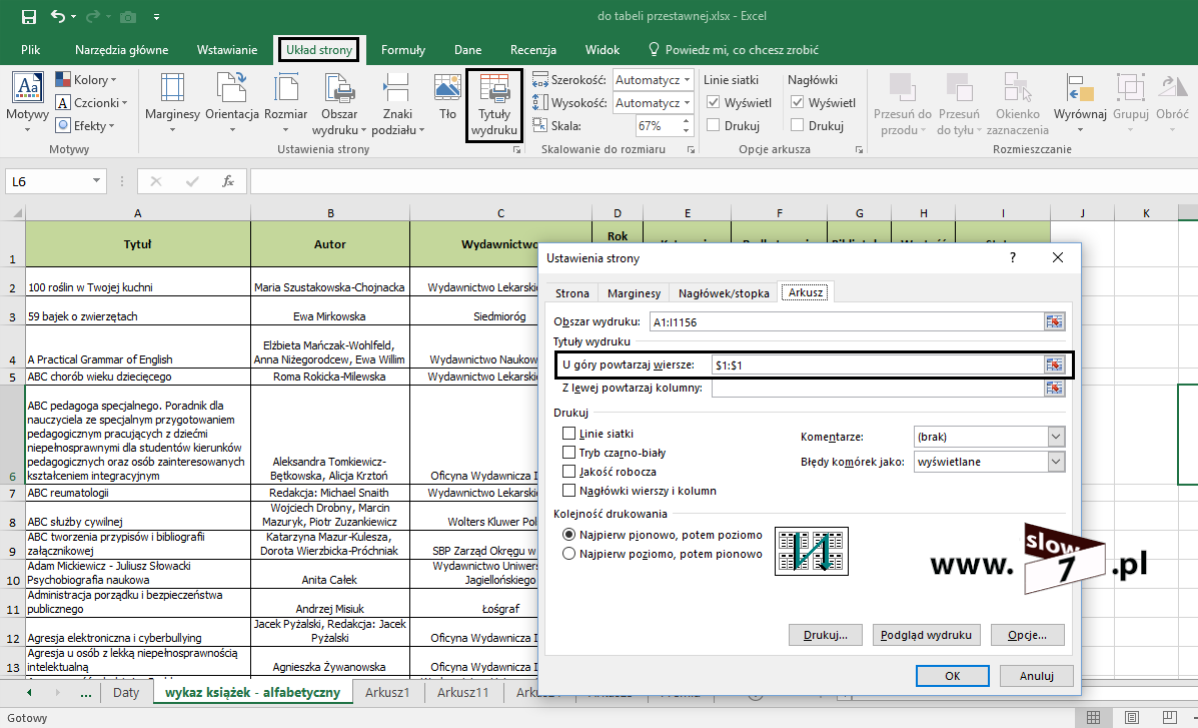Open Motywy themes gallery
This screenshot has height=728, width=1198.
coord(28,102)
